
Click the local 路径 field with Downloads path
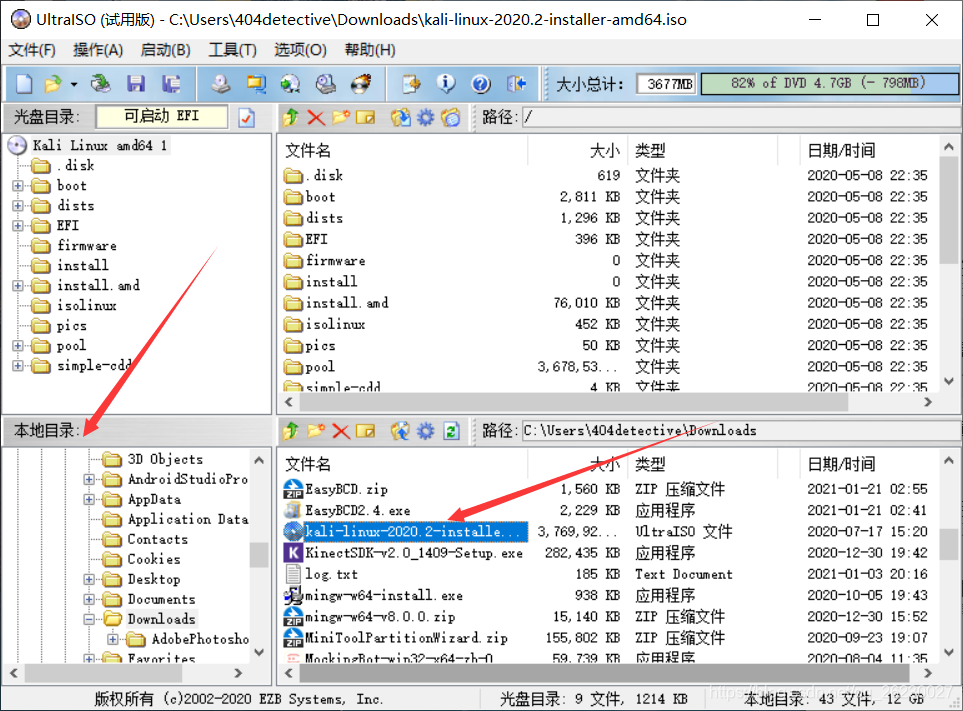click(x=740, y=431)
